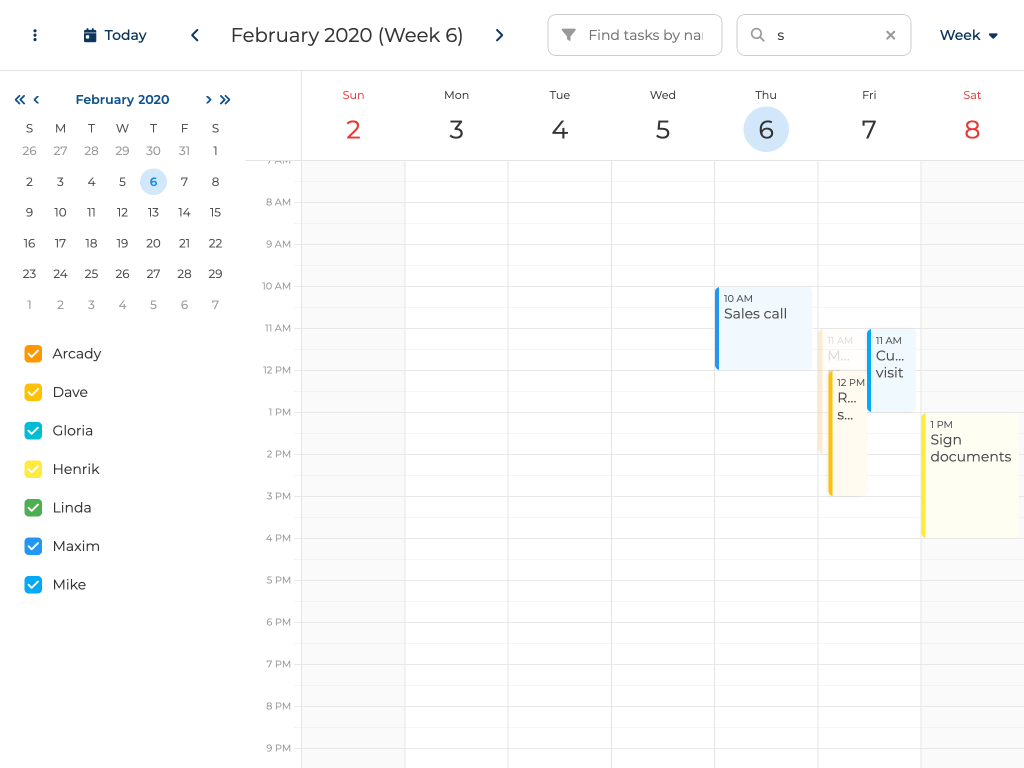
Task: Toggle the yellow Henrik color checkbox
Action: pyautogui.click(x=33, y=469)
